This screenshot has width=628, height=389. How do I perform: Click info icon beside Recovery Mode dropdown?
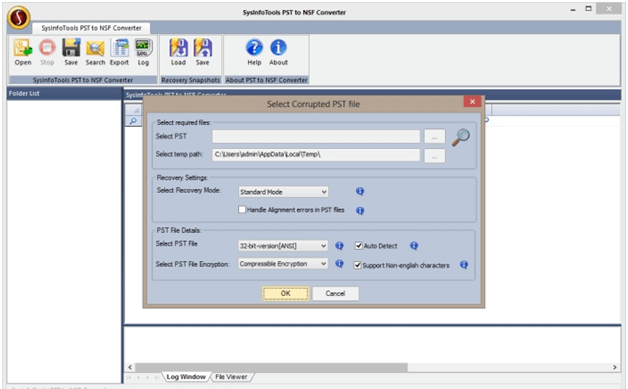(360, 191)
